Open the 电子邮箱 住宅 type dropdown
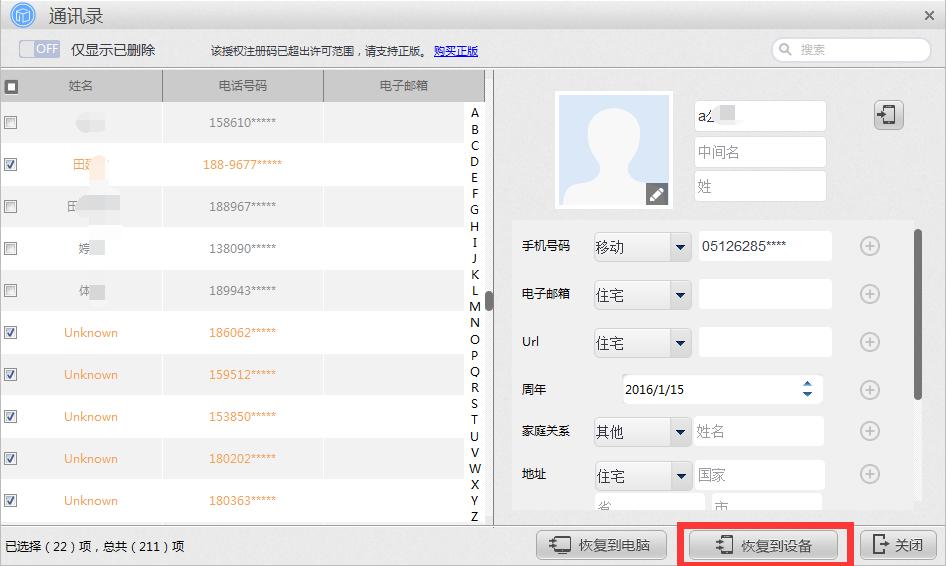Screen dimensions: 946x566 pyautogui.click(x=680, y=295)
